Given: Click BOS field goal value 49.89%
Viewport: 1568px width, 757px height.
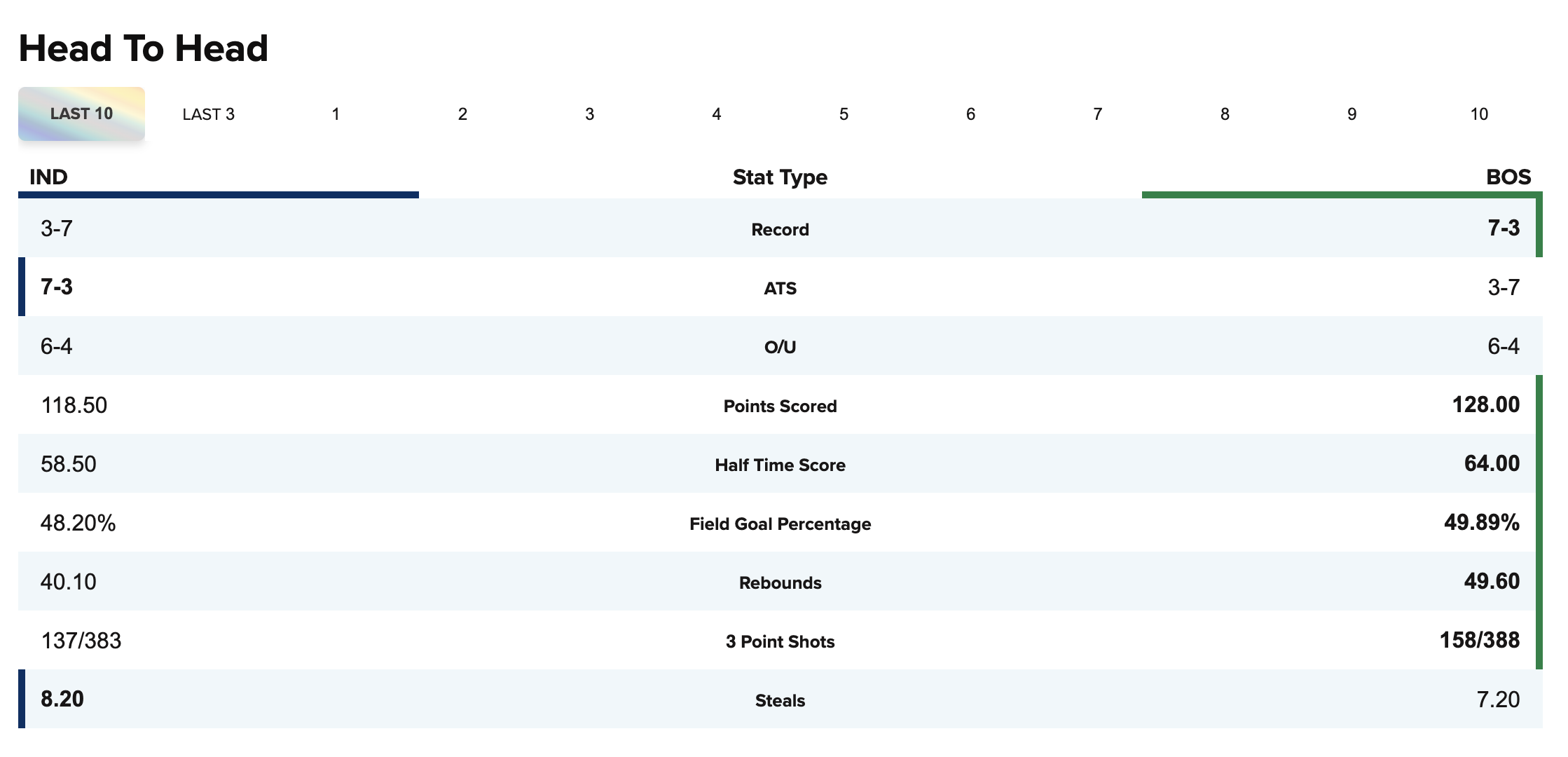Looking at the screenshot, I should point(1482,522).
